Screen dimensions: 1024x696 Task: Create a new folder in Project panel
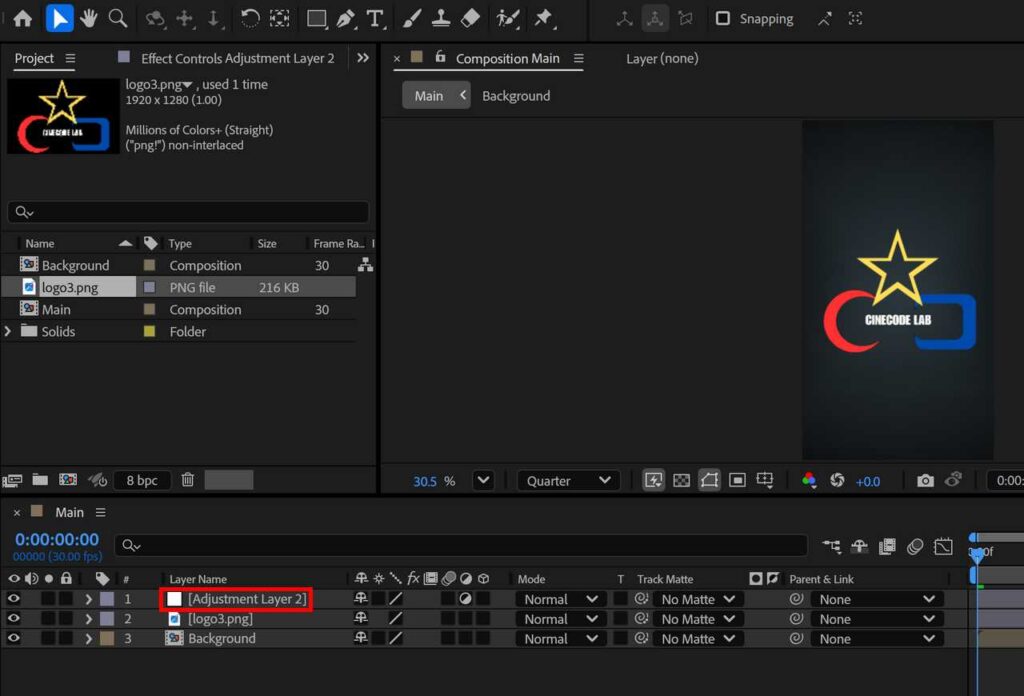click(40, 480)
